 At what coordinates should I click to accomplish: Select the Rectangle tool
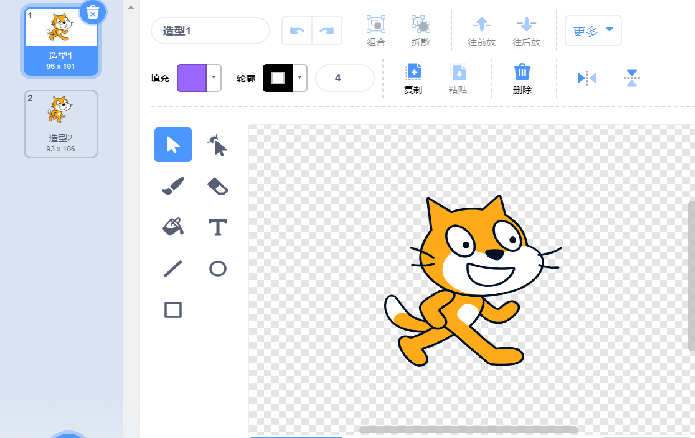click(x=172, y=310)
